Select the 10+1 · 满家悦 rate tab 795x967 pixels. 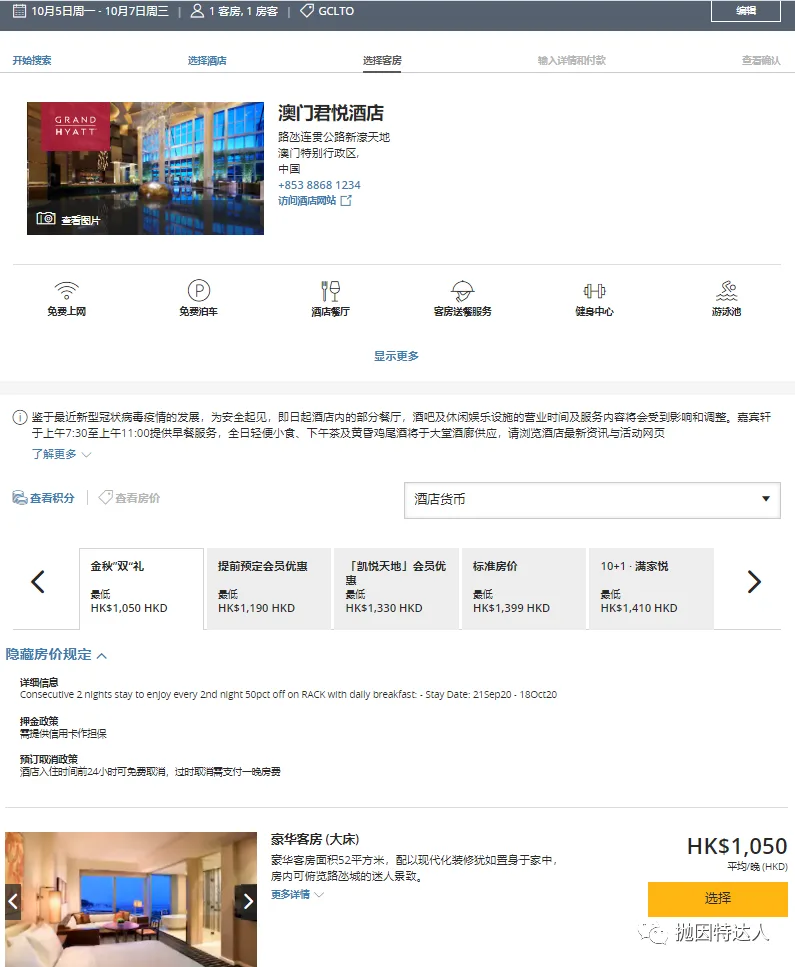pos(651,588)
